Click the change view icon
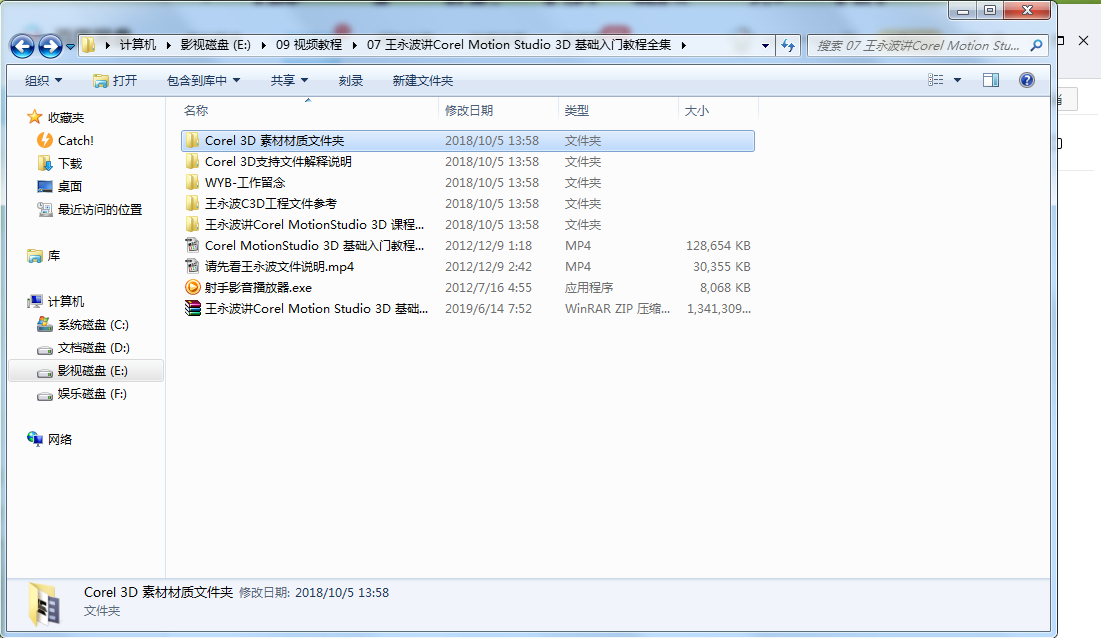 coord(935,80)
